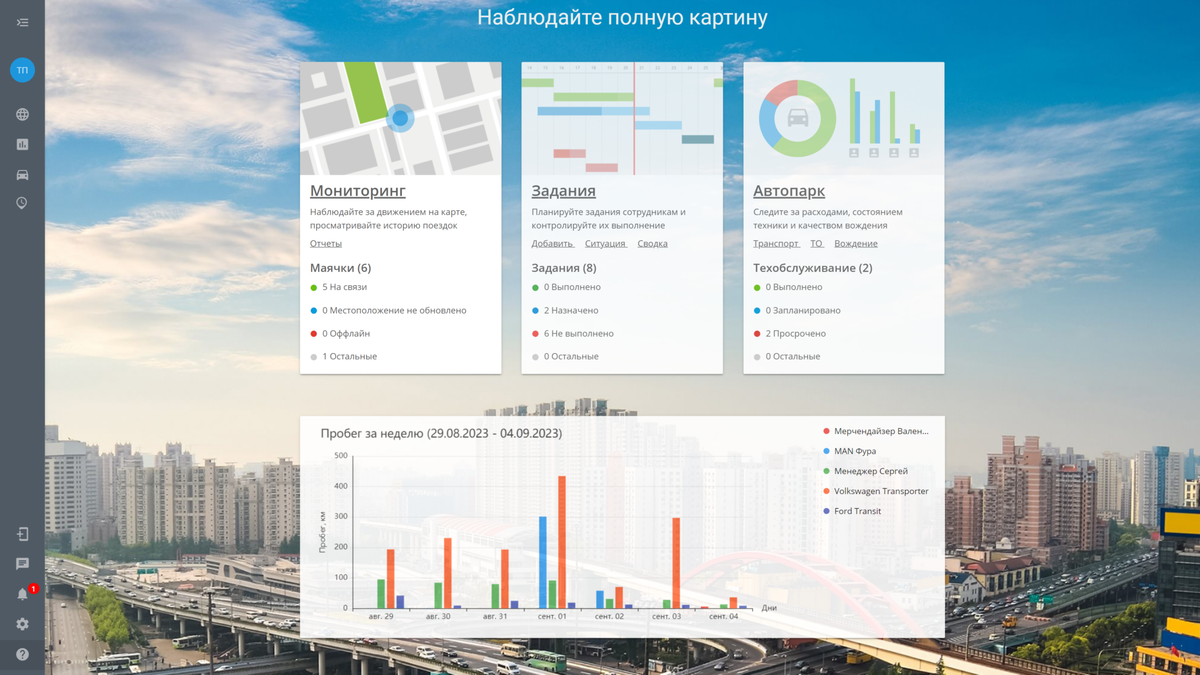The image size is (1200, 675).
Task: Click the Ситуация link
Action: tap(606, 243)
